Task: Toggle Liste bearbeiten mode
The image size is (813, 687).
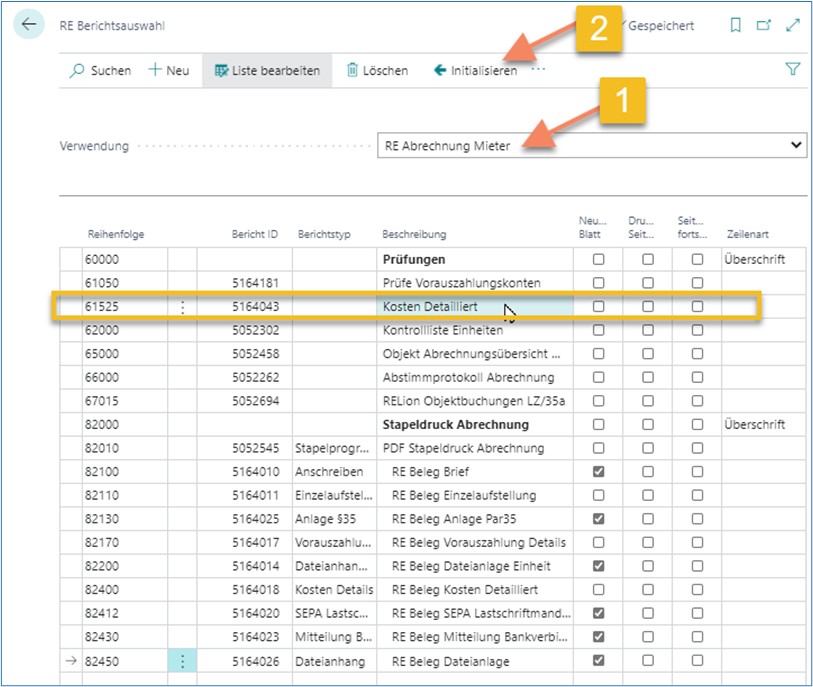Action: point(267,71)
